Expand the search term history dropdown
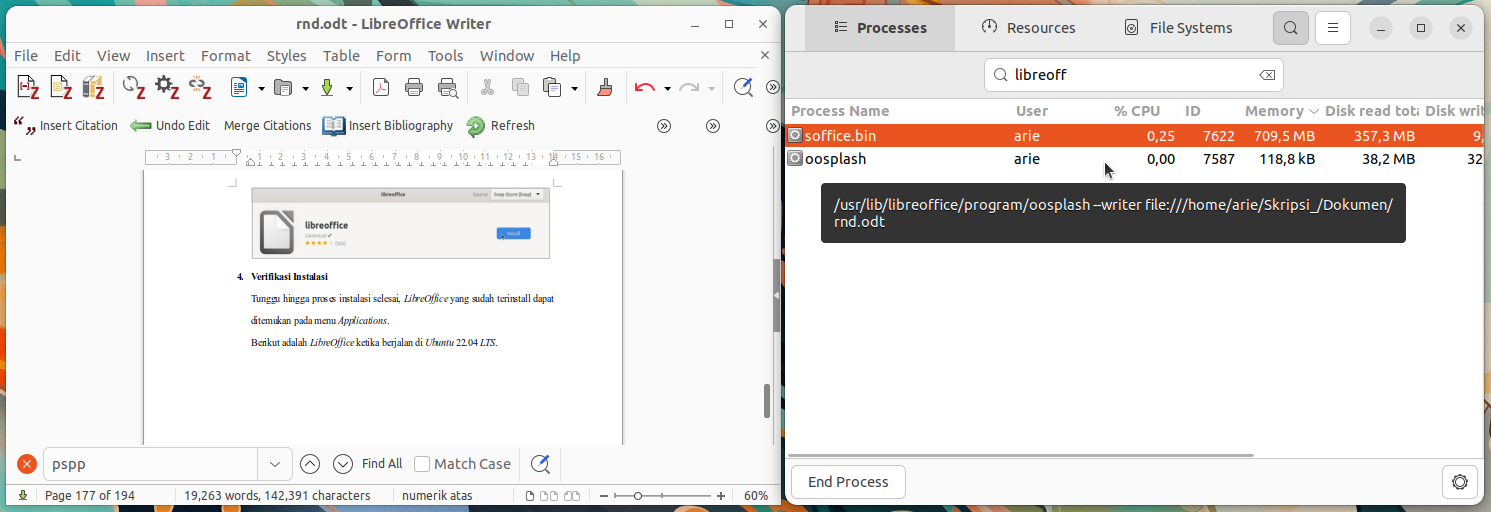 tap(275, 464)
